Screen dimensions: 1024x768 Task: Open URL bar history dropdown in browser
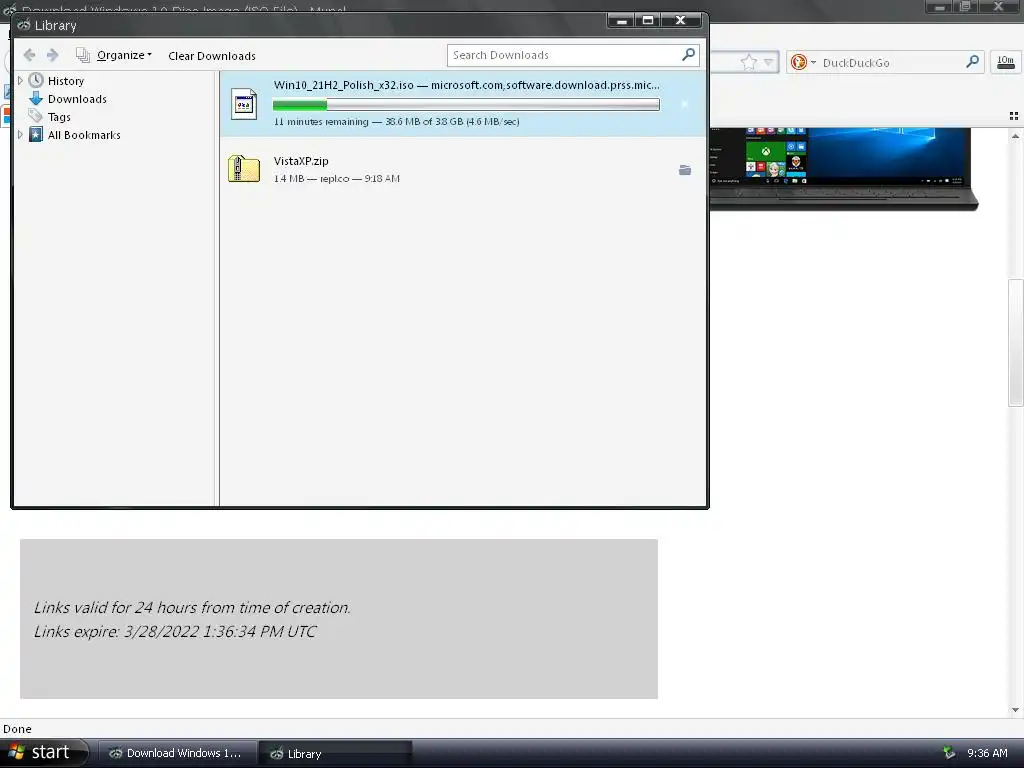point(769,63)
